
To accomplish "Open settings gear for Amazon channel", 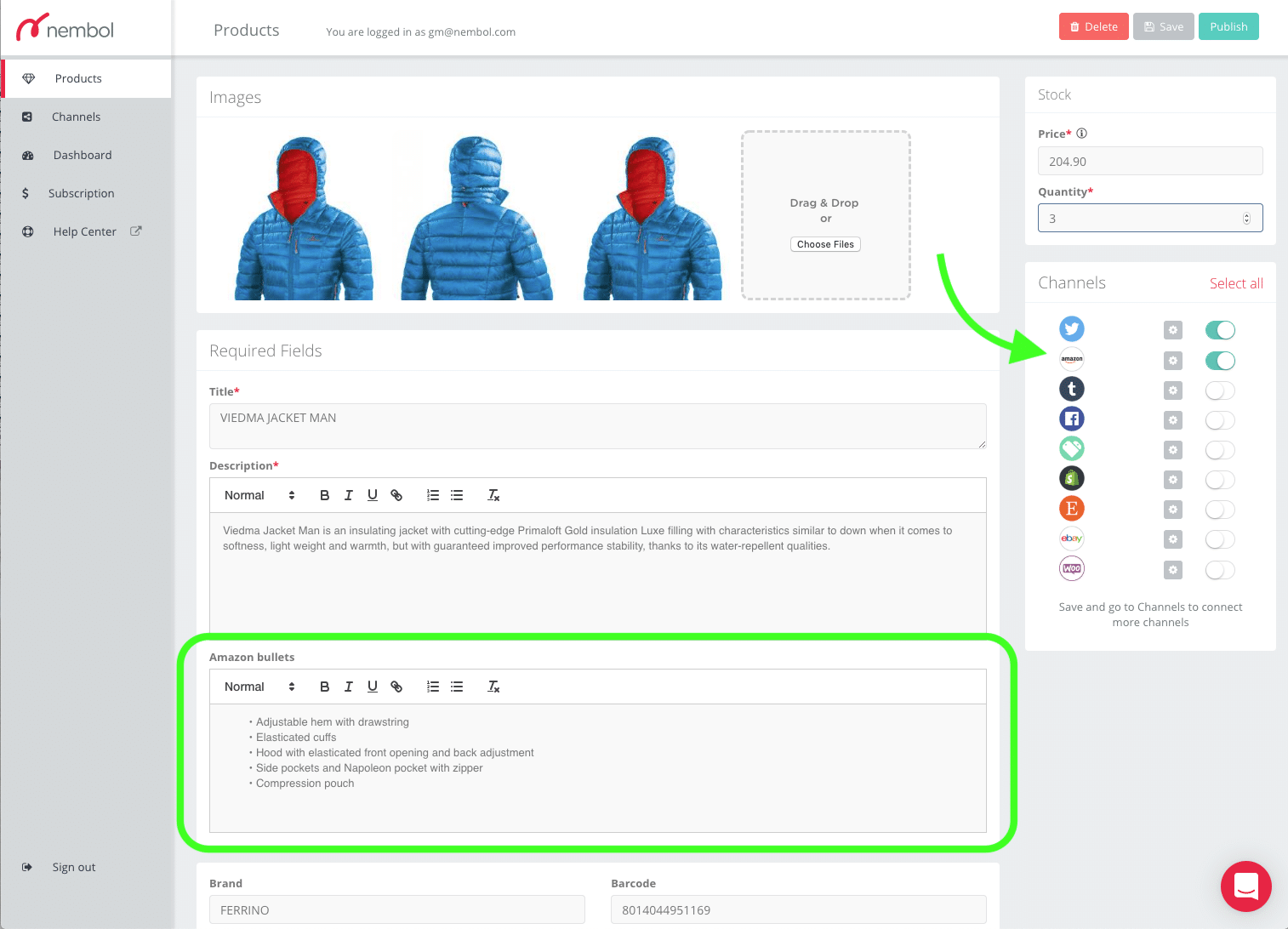I will pos(1173,361).
